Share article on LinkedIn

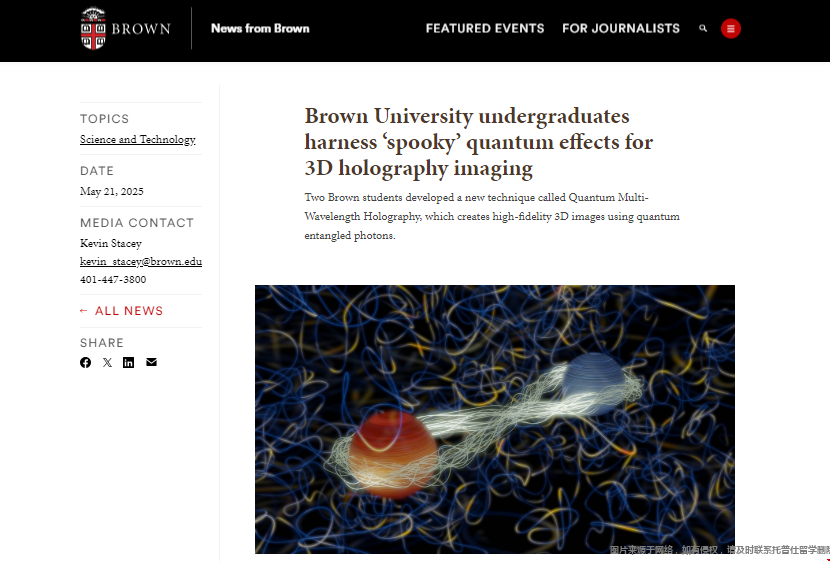pos(129,362)
